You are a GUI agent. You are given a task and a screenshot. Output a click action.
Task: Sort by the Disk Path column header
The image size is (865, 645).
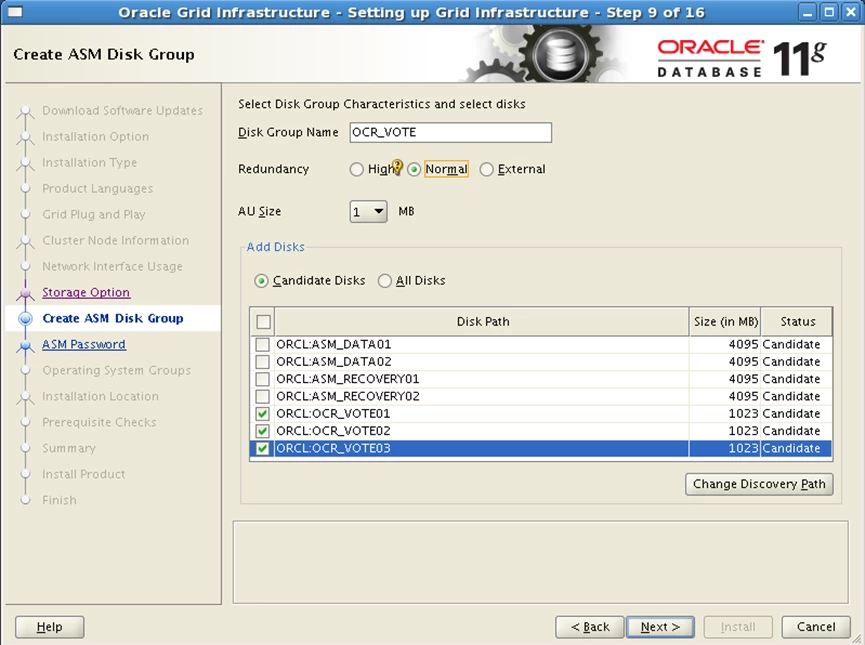coord(482,322)
